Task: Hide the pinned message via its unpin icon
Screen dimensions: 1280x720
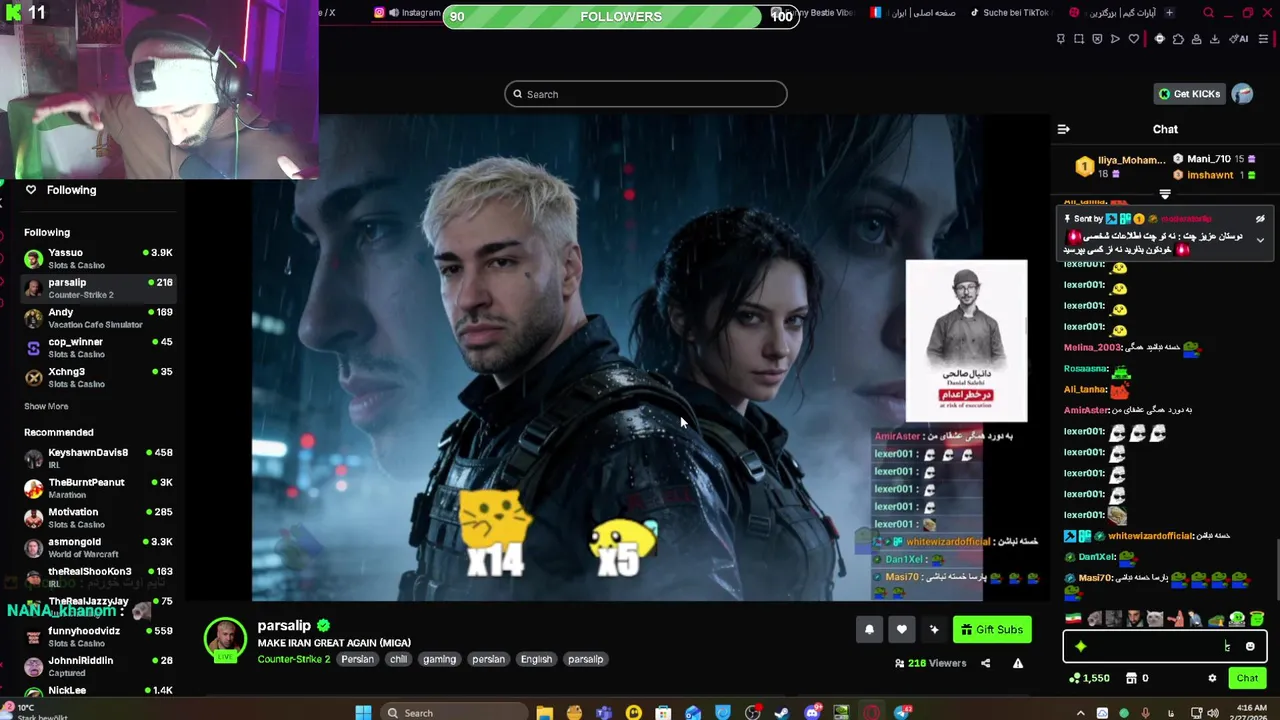Action: (1260, 219)
